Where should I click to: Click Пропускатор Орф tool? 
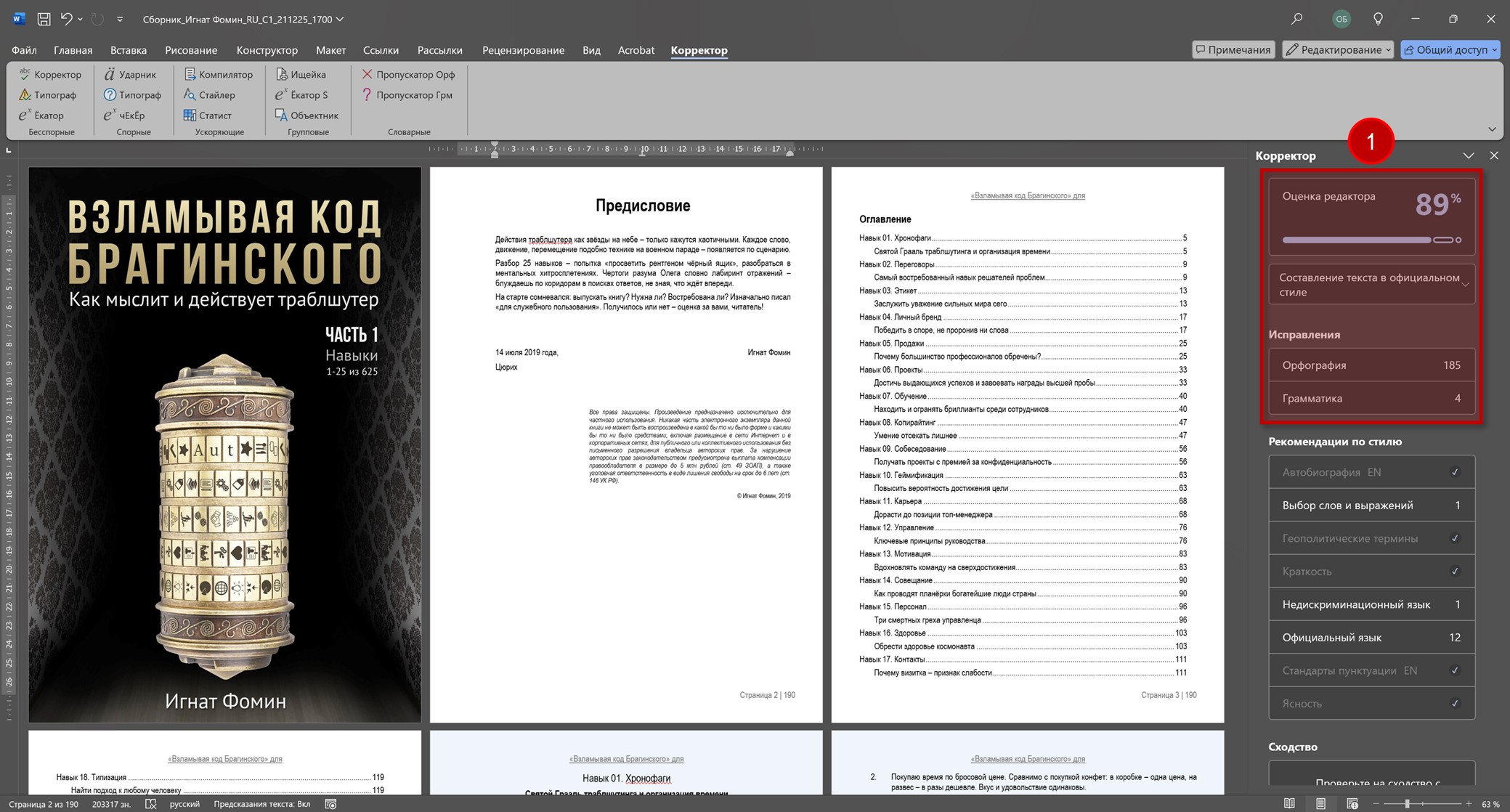(408, 74)
